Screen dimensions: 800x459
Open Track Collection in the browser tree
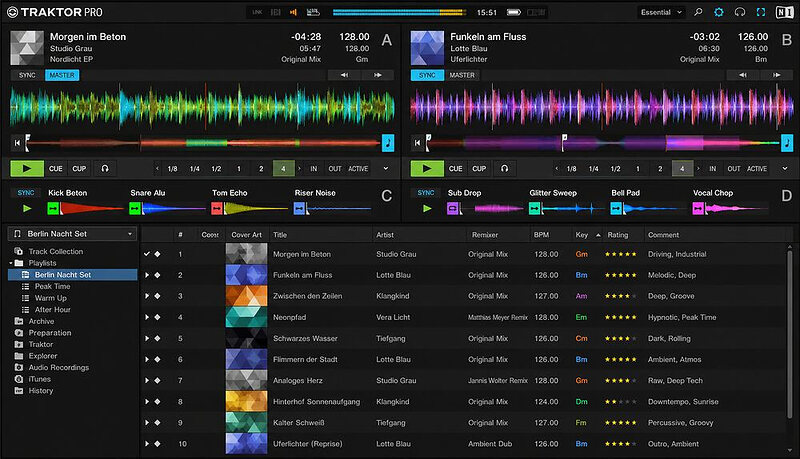click(56, 251)
